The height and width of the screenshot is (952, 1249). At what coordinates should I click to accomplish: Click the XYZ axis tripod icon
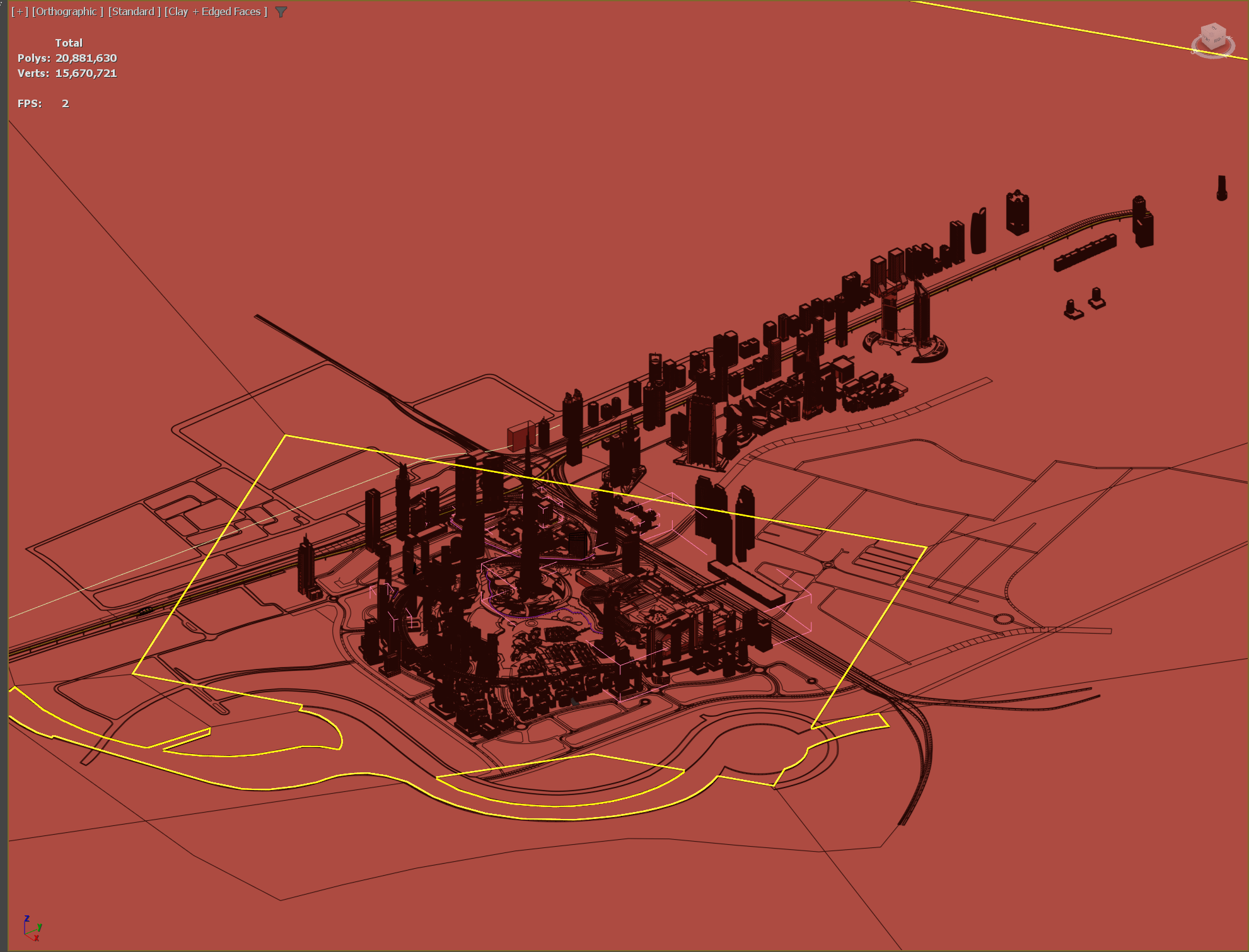[x=32, y=927]
